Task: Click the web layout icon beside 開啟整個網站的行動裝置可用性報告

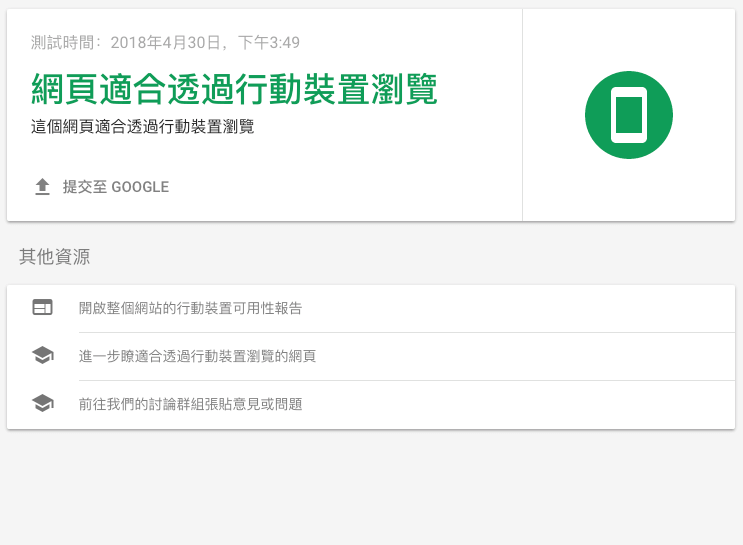Action: [x=43, y=308]
